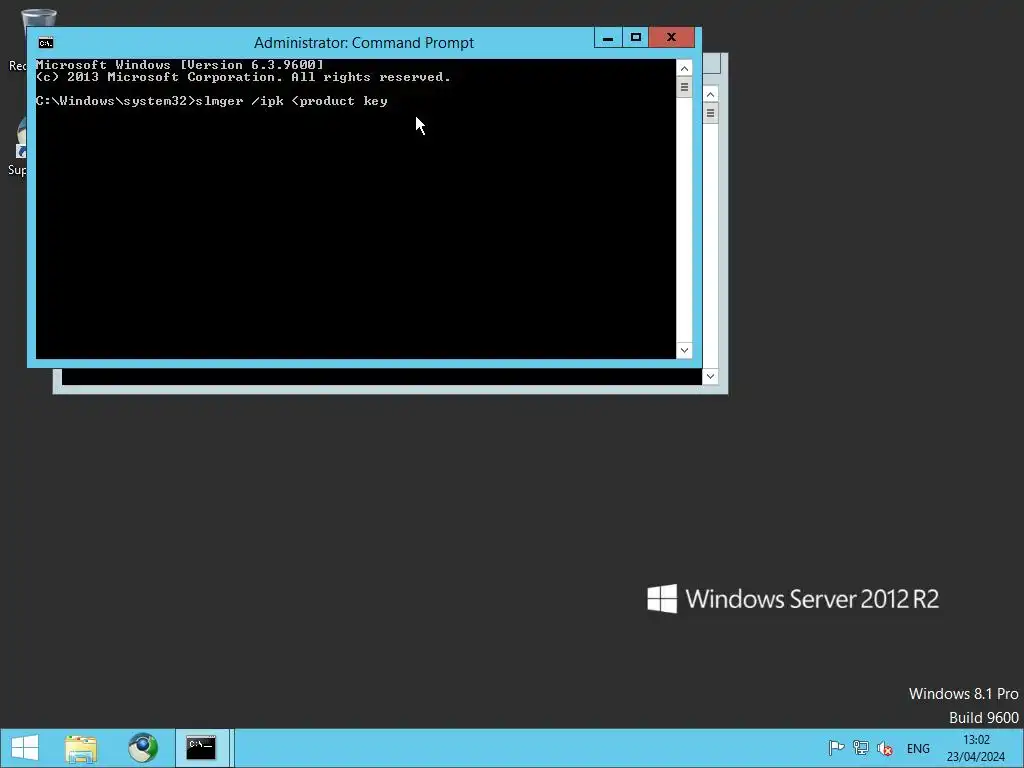Screen dimensions: 1024x768
Task: Minimize the Administrator: Command Prompt window
Action: click(x=608, y=38)
